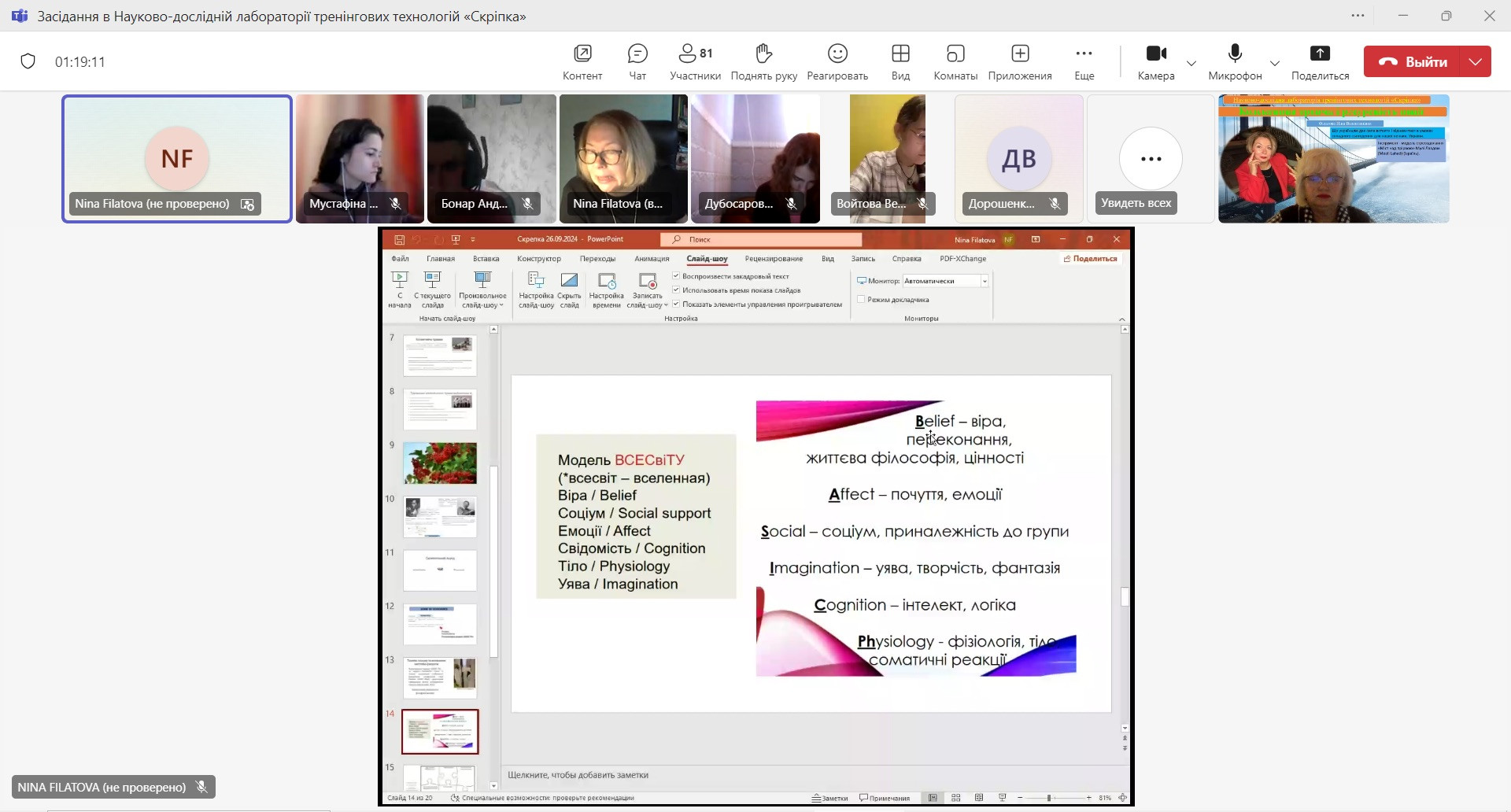Start slideshow С текущего слайда

432,290
